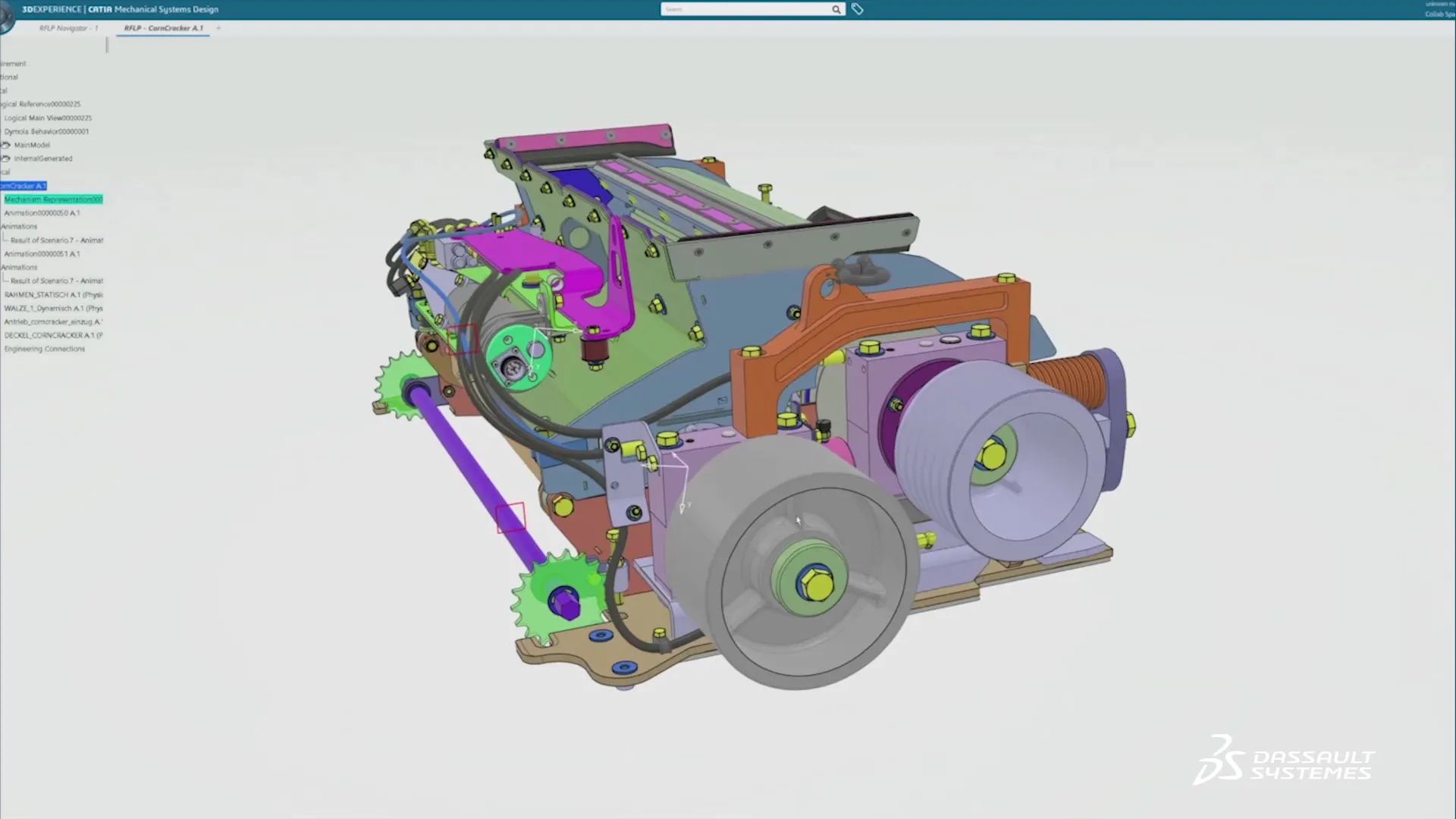Screen dimensions: 1456x819
Task: Click the plus button to open a new tab
Action: tap(218, 28)
